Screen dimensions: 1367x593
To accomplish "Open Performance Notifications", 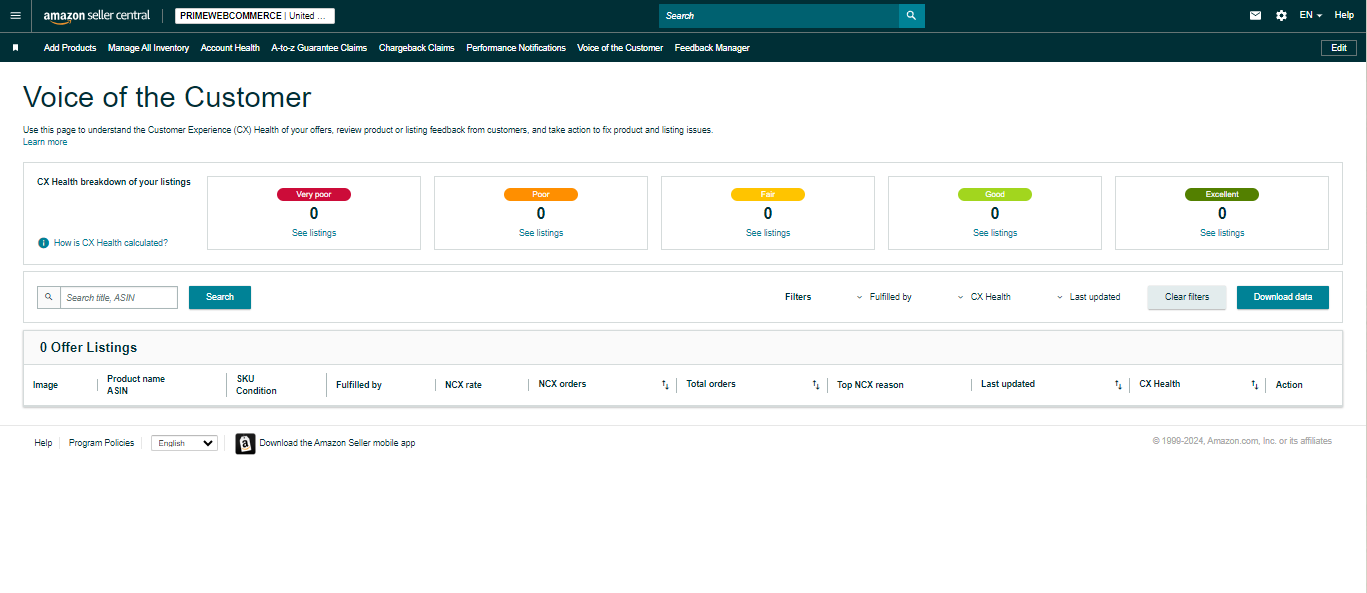I will (x=516, y=48).
